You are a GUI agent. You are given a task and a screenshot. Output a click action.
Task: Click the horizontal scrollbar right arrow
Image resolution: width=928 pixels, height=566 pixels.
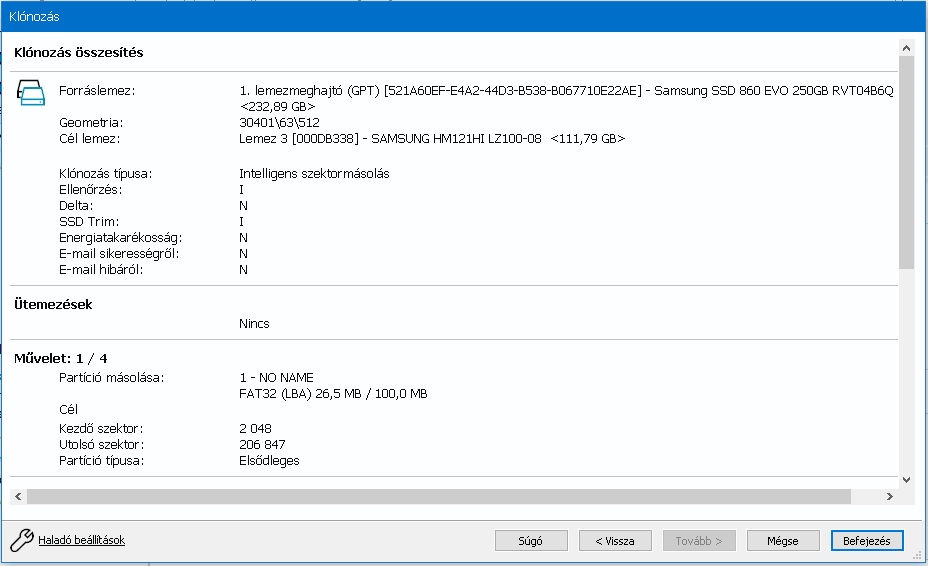[x=889, y=496]
